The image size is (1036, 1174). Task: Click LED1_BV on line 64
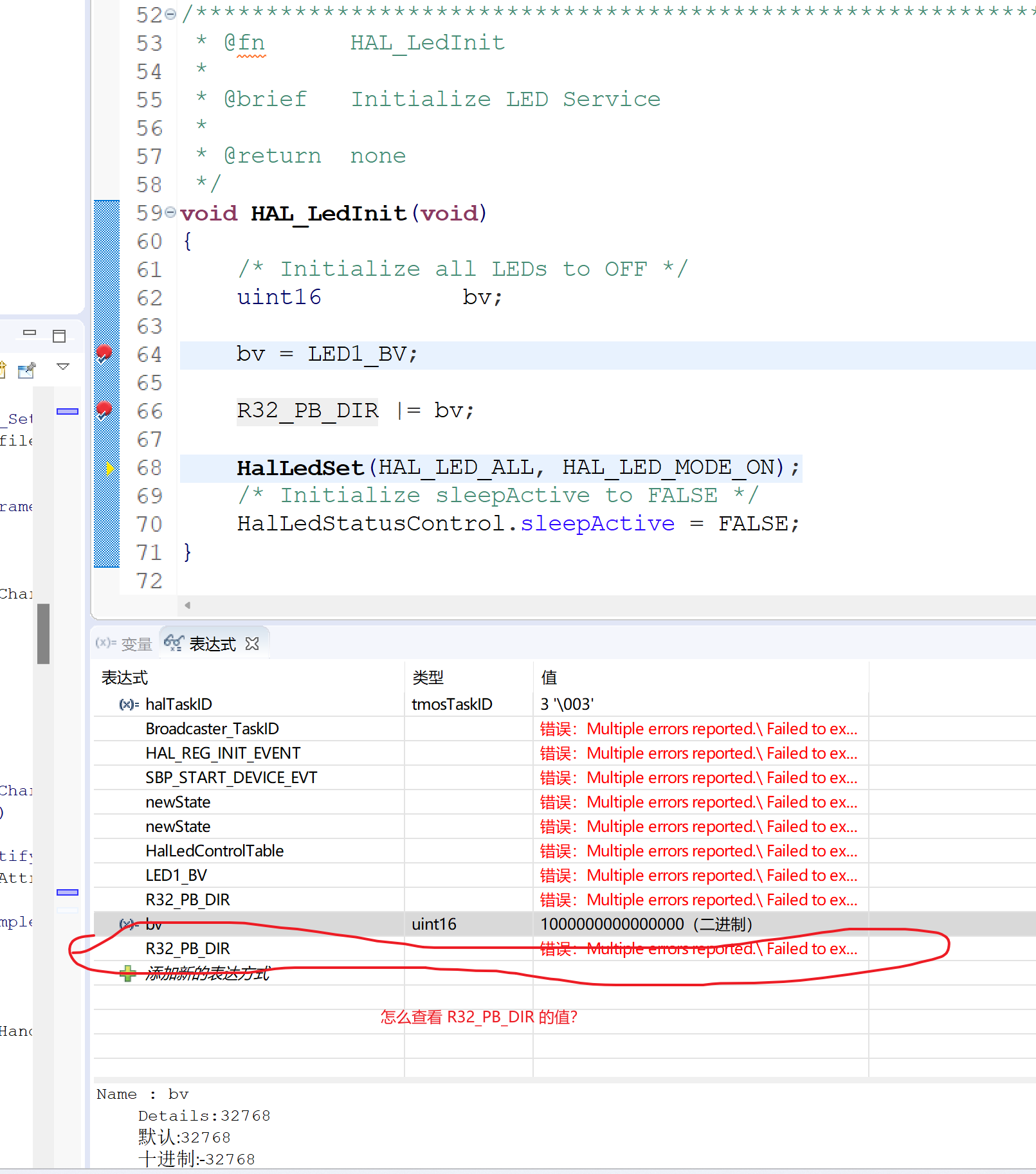[x=356, y=354]
